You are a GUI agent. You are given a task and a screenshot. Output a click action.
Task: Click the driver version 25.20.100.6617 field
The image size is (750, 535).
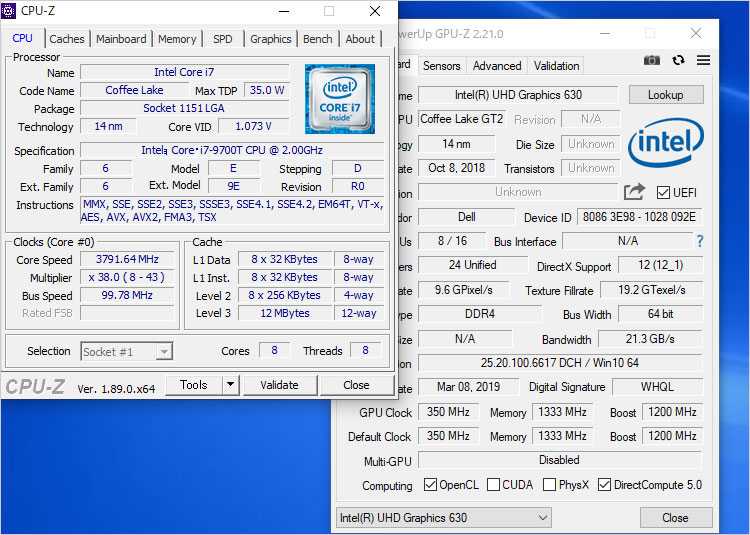(x=560, y=362)
